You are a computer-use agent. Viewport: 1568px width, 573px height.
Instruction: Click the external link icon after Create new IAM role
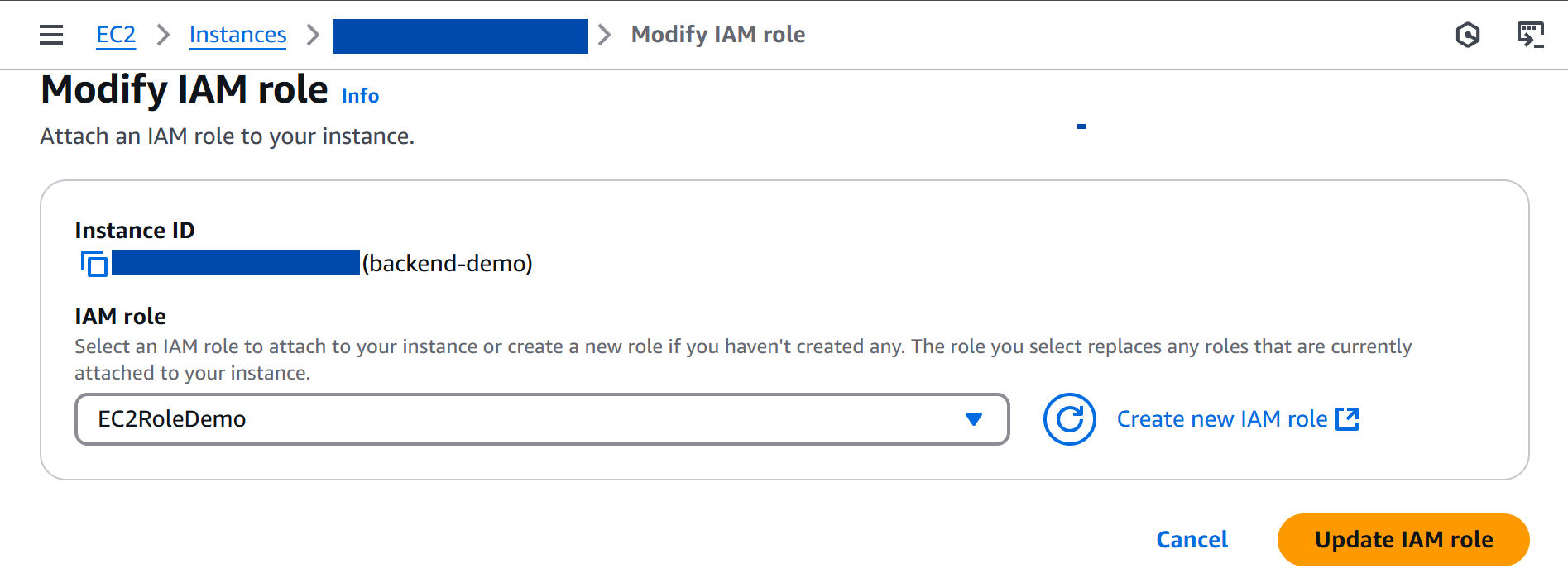1347,419
